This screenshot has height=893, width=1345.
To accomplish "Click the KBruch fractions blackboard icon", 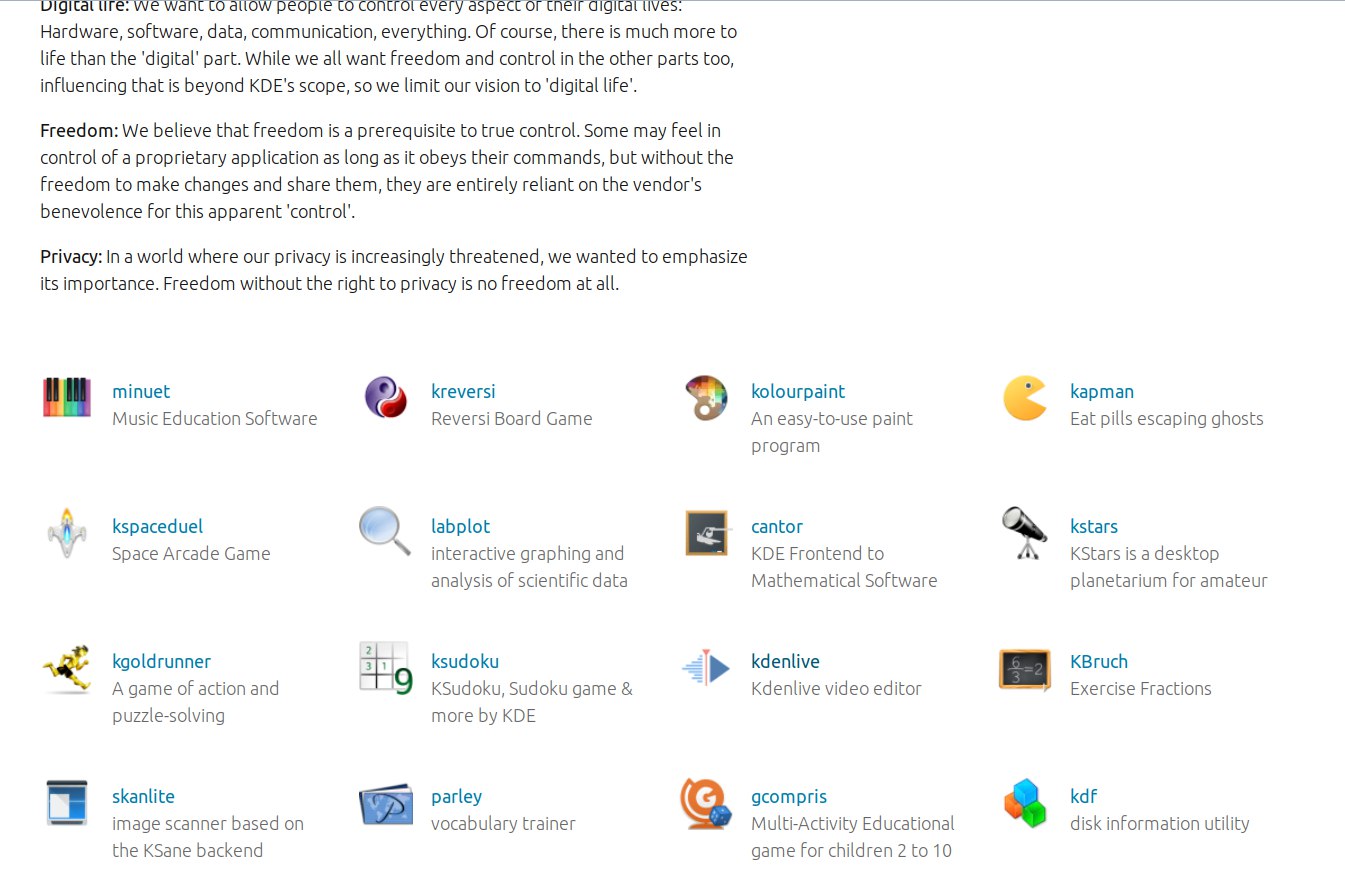I will (x=1025, y=669).
